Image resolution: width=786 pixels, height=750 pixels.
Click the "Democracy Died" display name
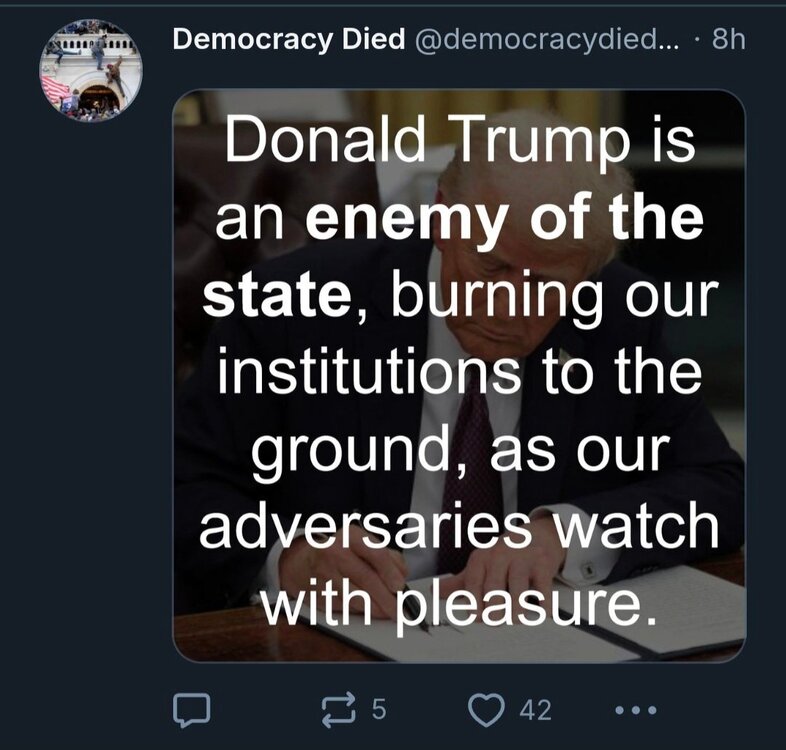click(287, 40)
